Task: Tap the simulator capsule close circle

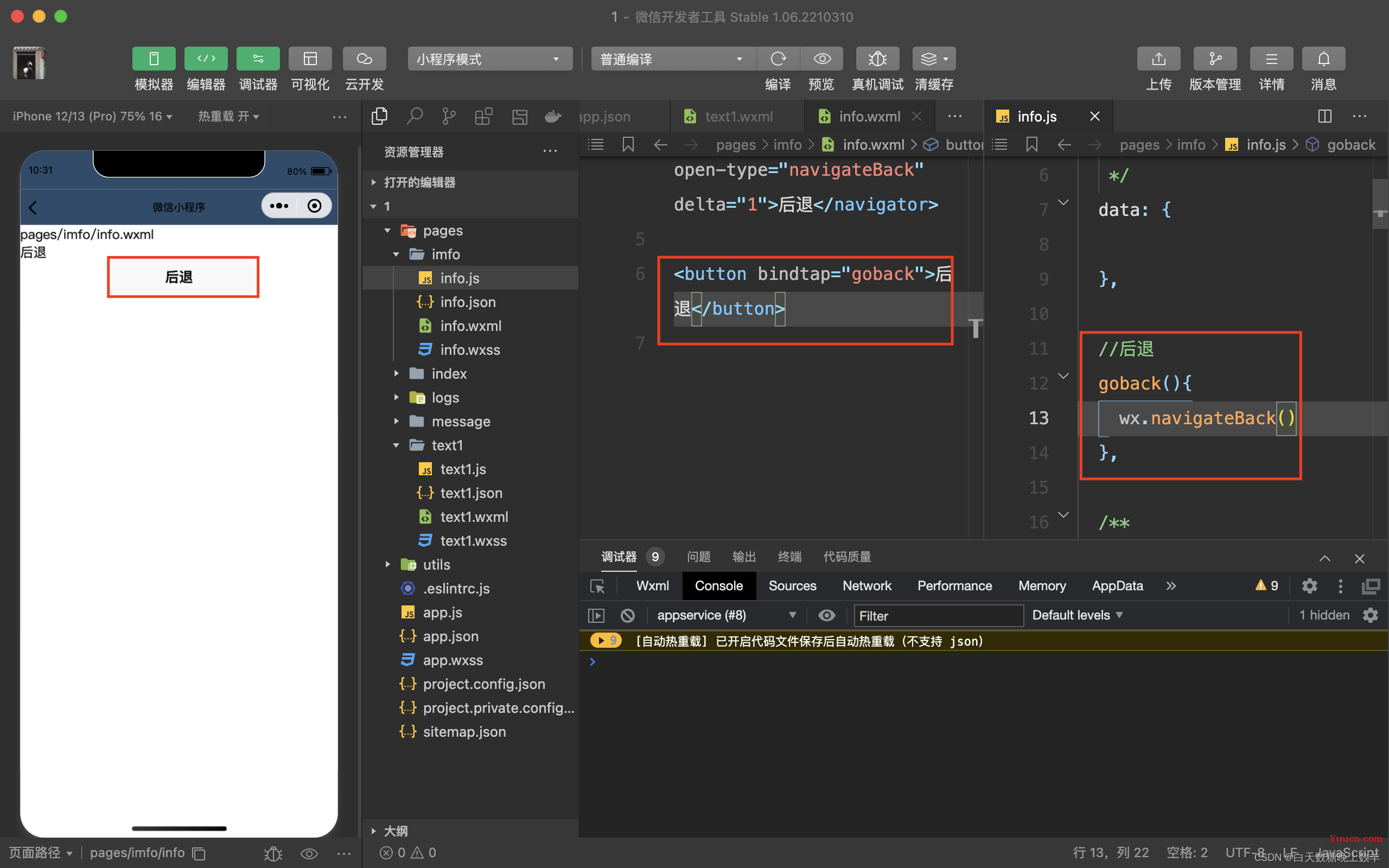Action: (x=314, y=206)
